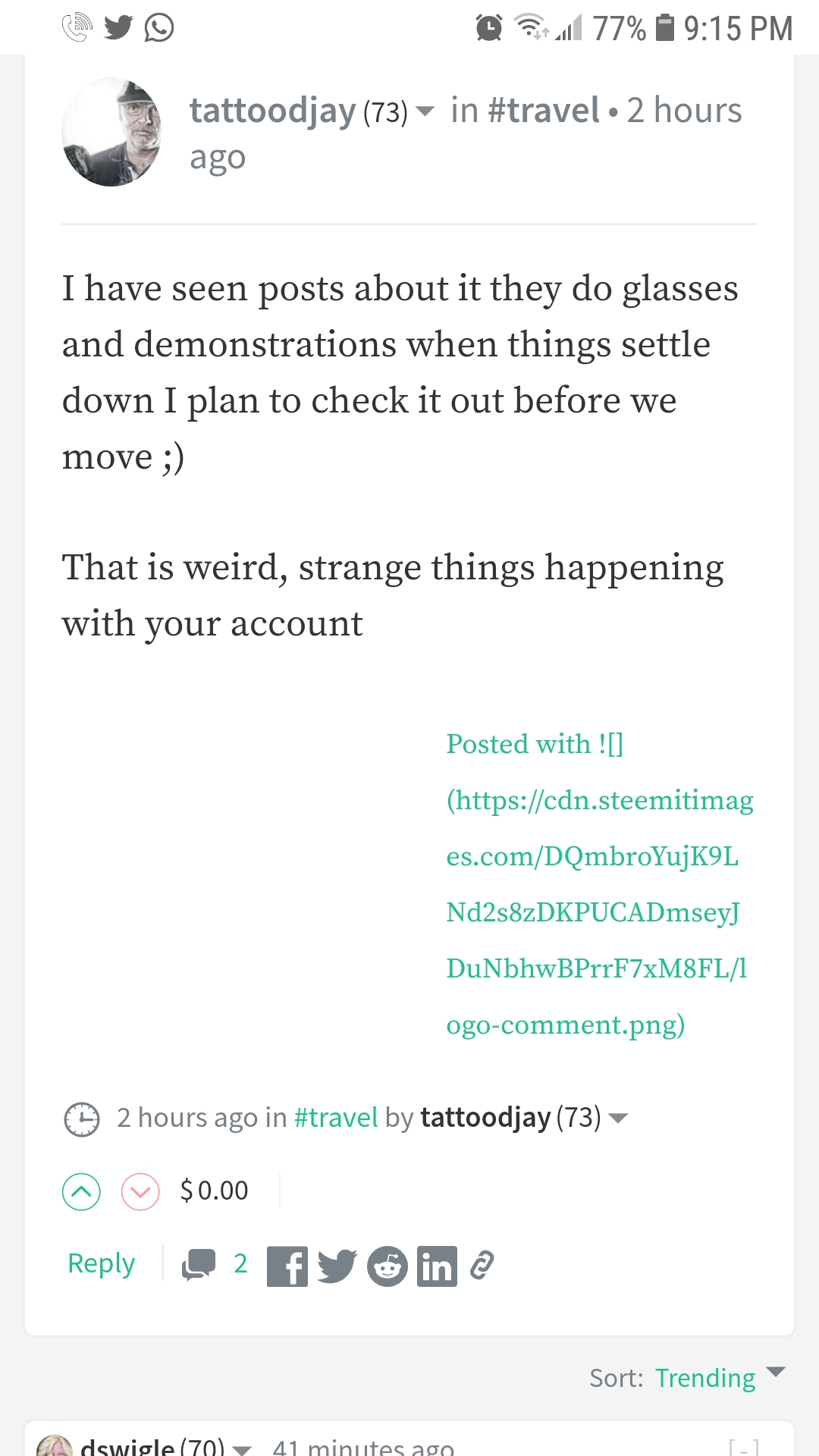Screen dimensions: 819x1456
Task: Share the post on Twitter
Action: [x=337, y=1266]
